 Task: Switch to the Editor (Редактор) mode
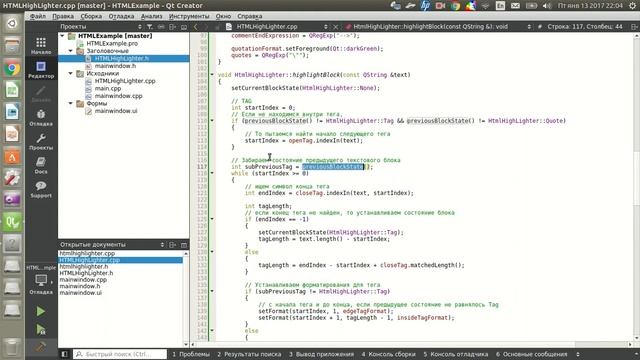[x=41, y=69]
